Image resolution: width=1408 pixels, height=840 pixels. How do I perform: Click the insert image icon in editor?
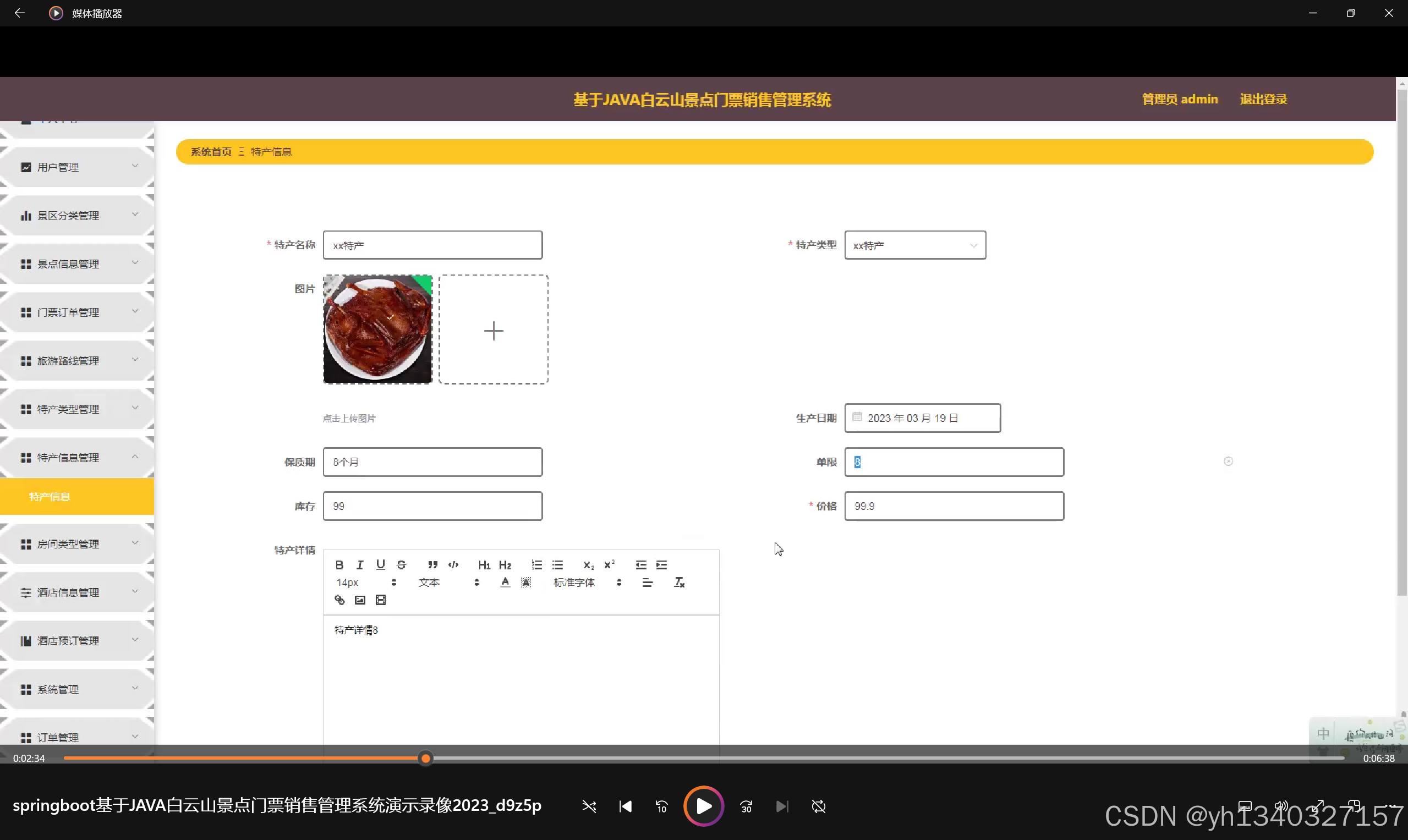(x=359, y=600)
